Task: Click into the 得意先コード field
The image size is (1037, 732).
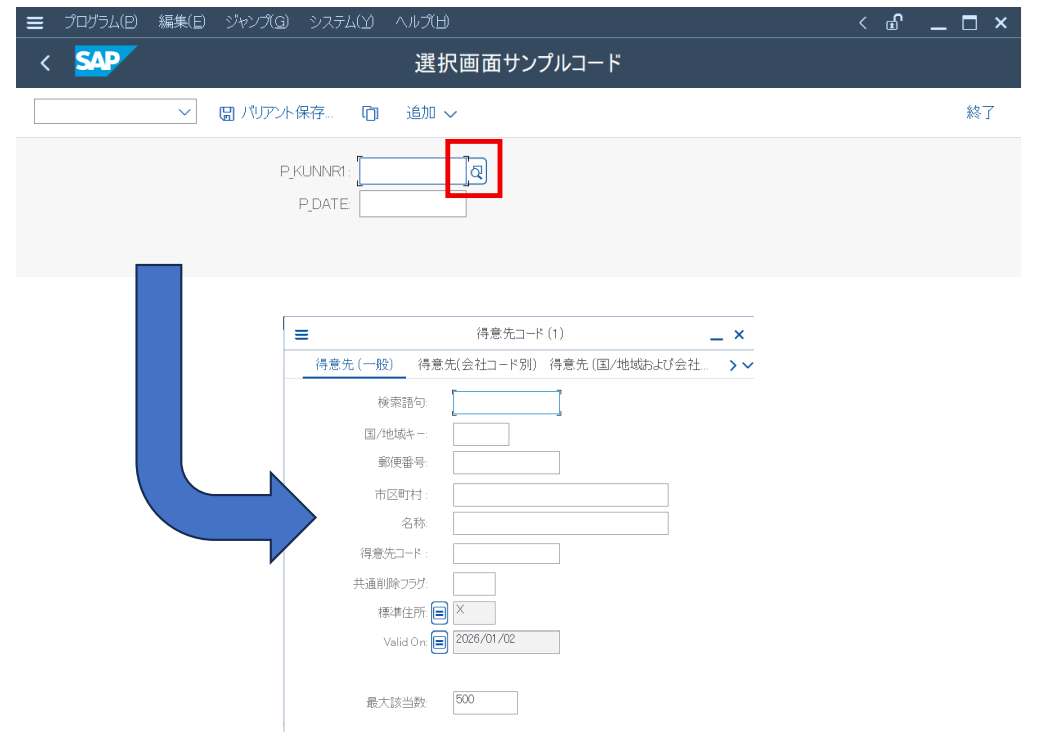Action: tap(506, 553)
